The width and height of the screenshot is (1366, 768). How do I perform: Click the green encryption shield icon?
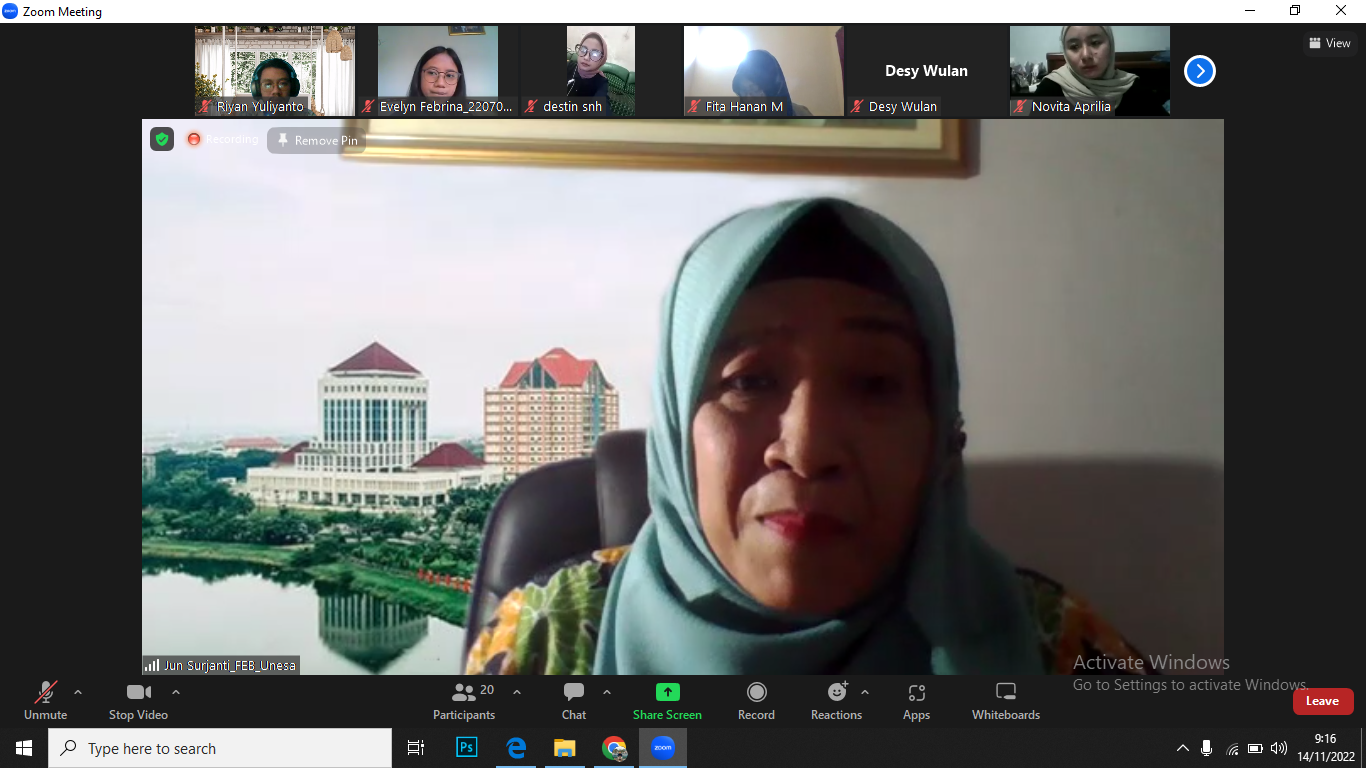click(162, 139)
